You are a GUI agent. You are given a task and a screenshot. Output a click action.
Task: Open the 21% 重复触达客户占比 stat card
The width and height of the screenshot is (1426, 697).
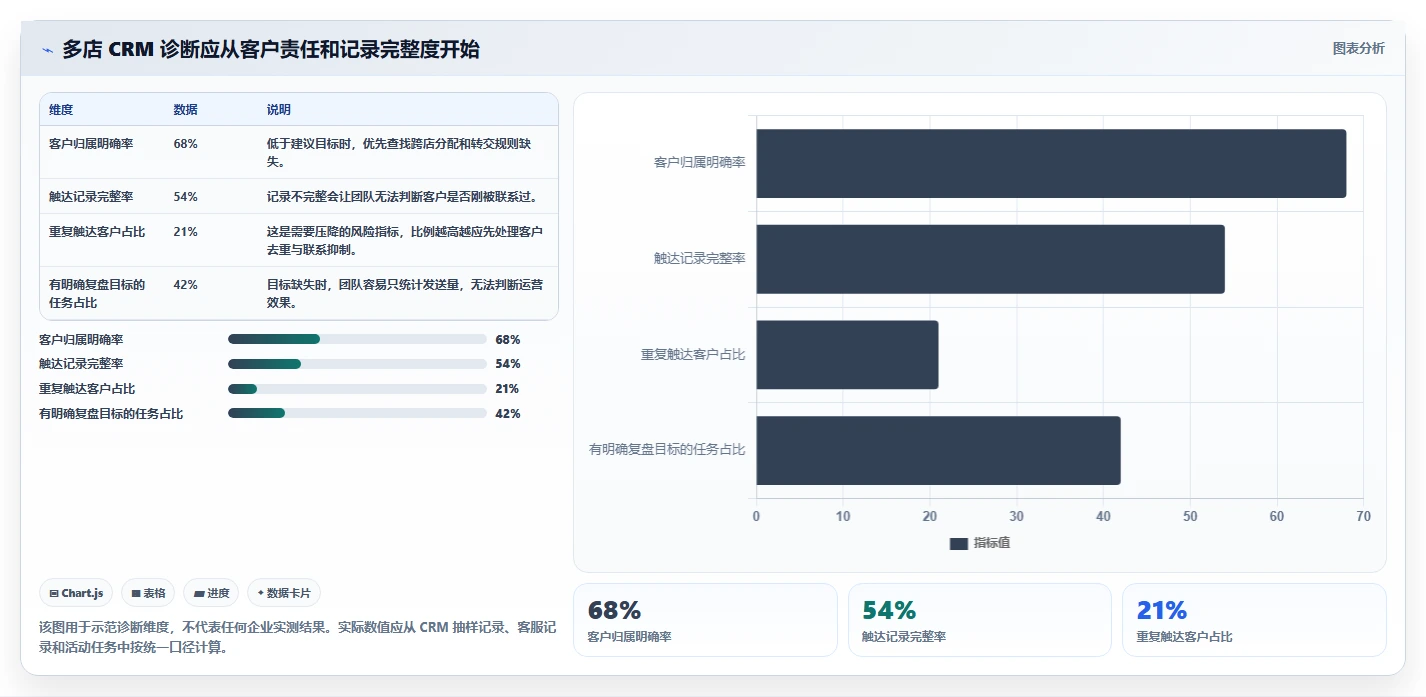coord(1254,620)
